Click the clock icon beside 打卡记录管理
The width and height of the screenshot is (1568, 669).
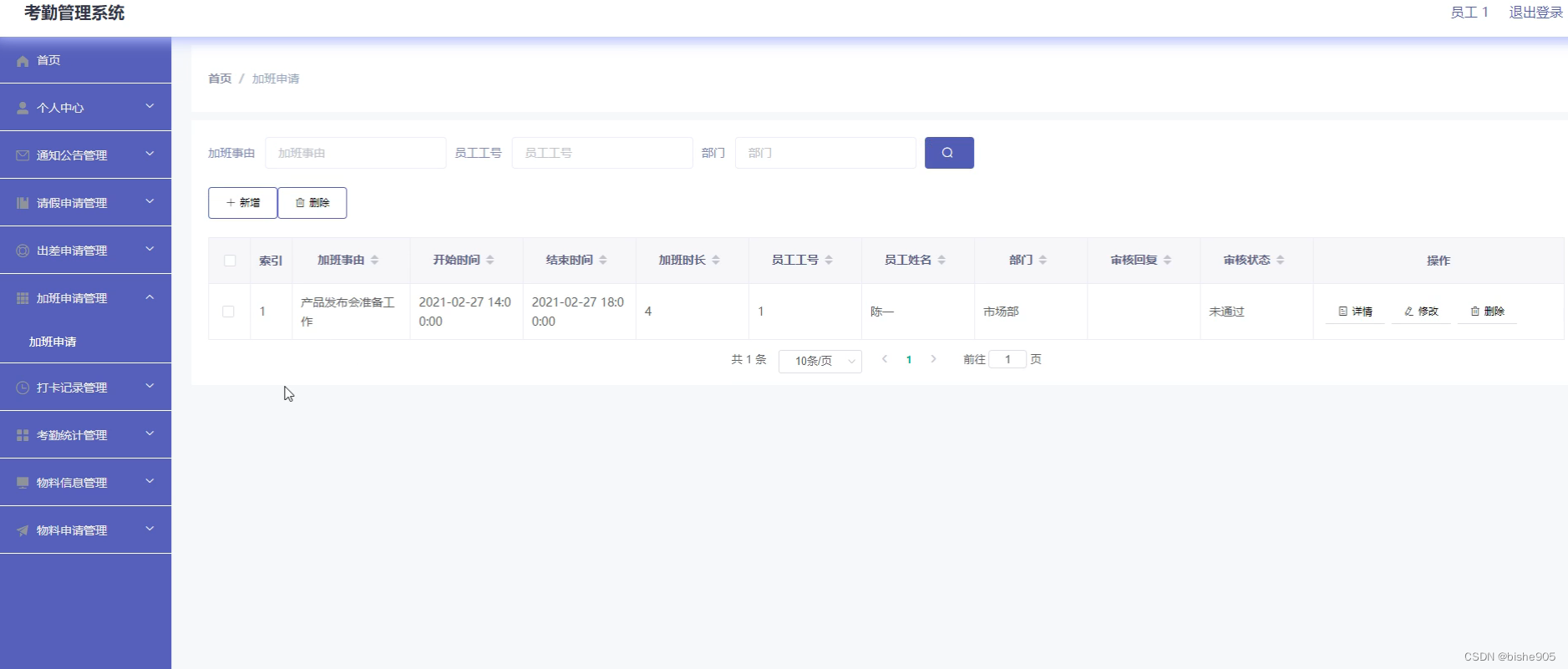(x=23, y=388)
